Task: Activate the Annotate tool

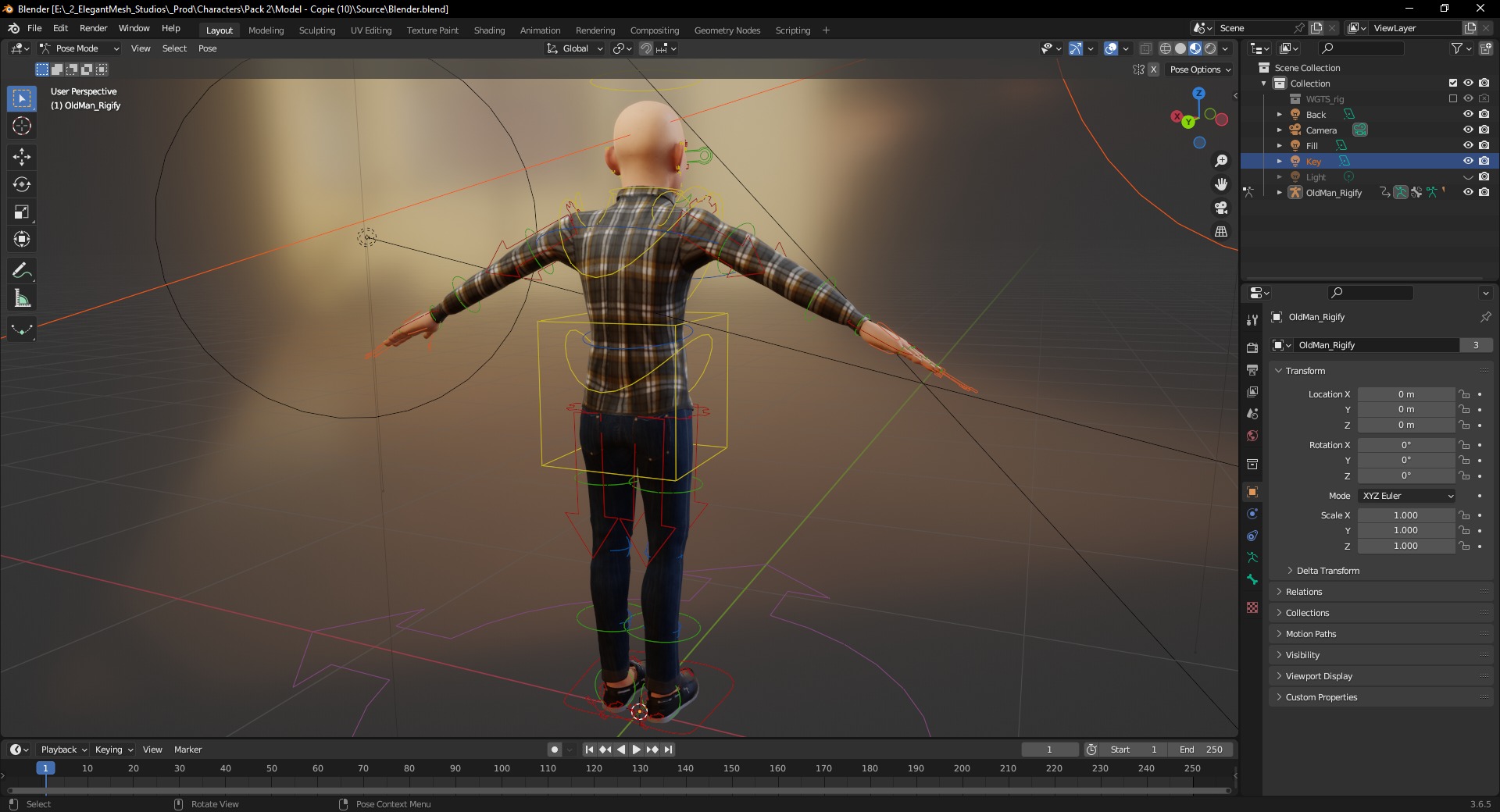Action: point(22,271)
